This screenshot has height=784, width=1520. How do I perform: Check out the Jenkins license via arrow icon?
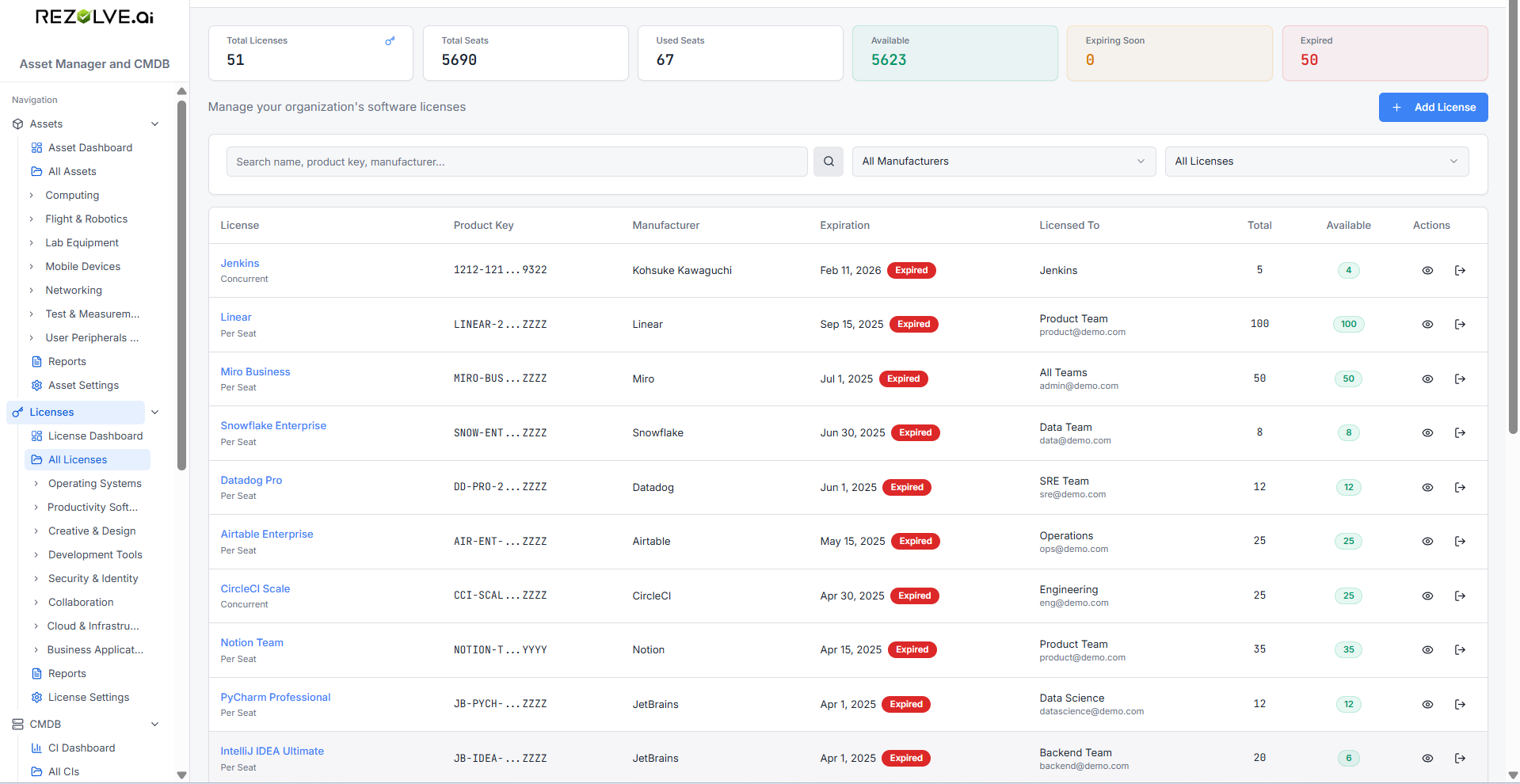click(1460, 271)
